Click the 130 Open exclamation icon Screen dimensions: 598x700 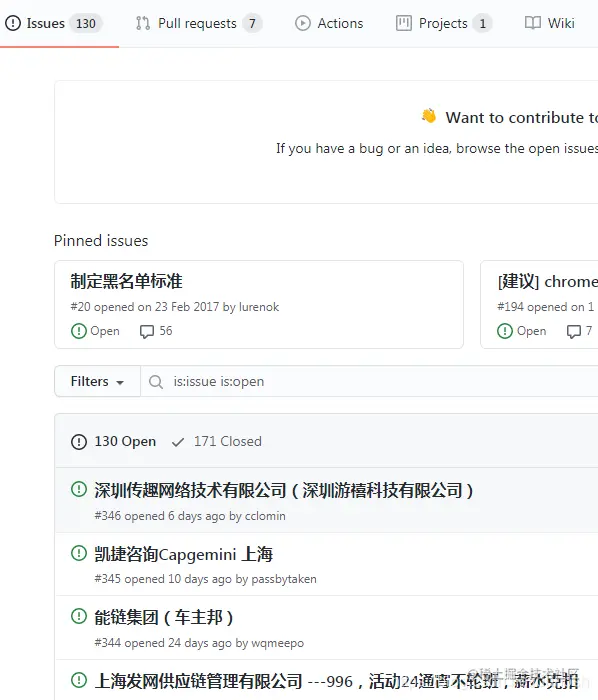79,442
